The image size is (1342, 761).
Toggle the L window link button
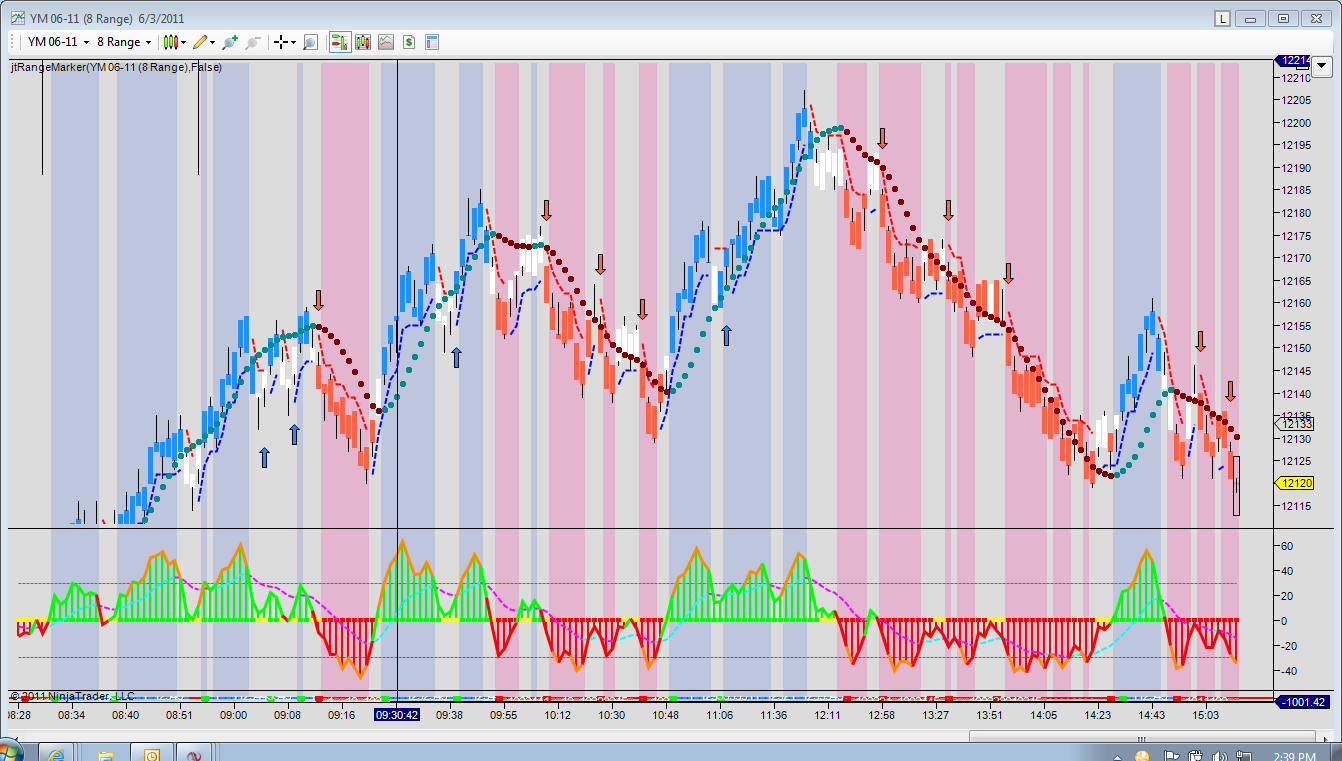pos(1223,18)
